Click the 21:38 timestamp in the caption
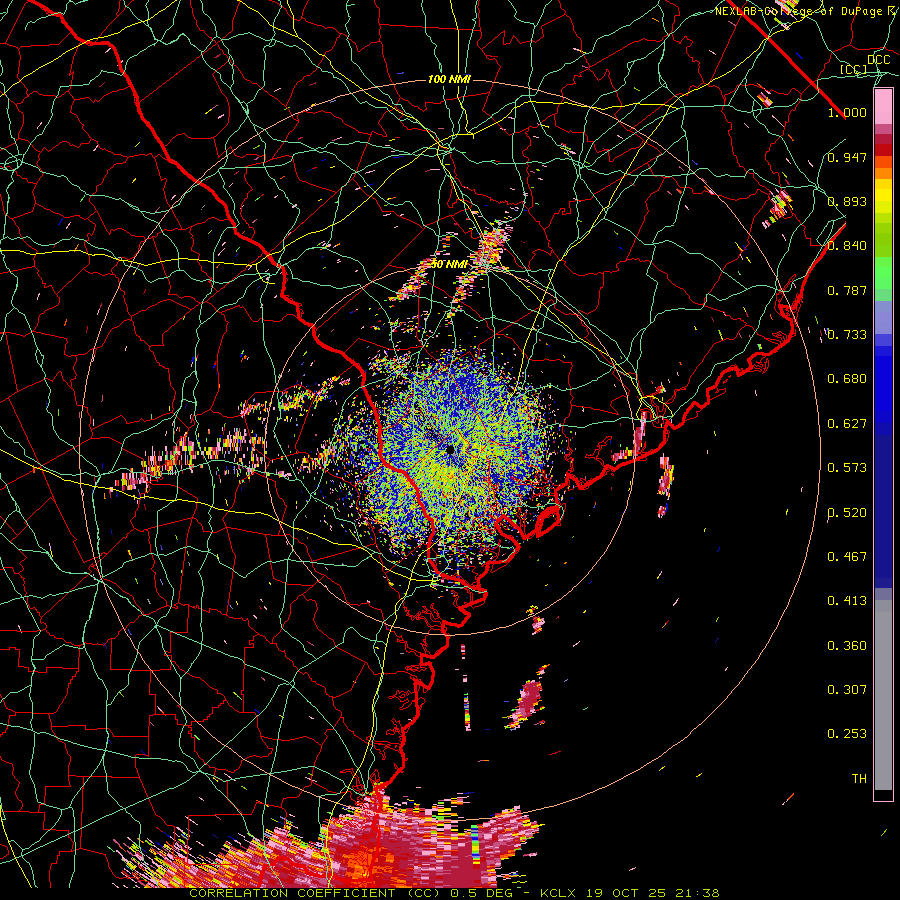Screen dimensions: 900x900 pos(696,893)
